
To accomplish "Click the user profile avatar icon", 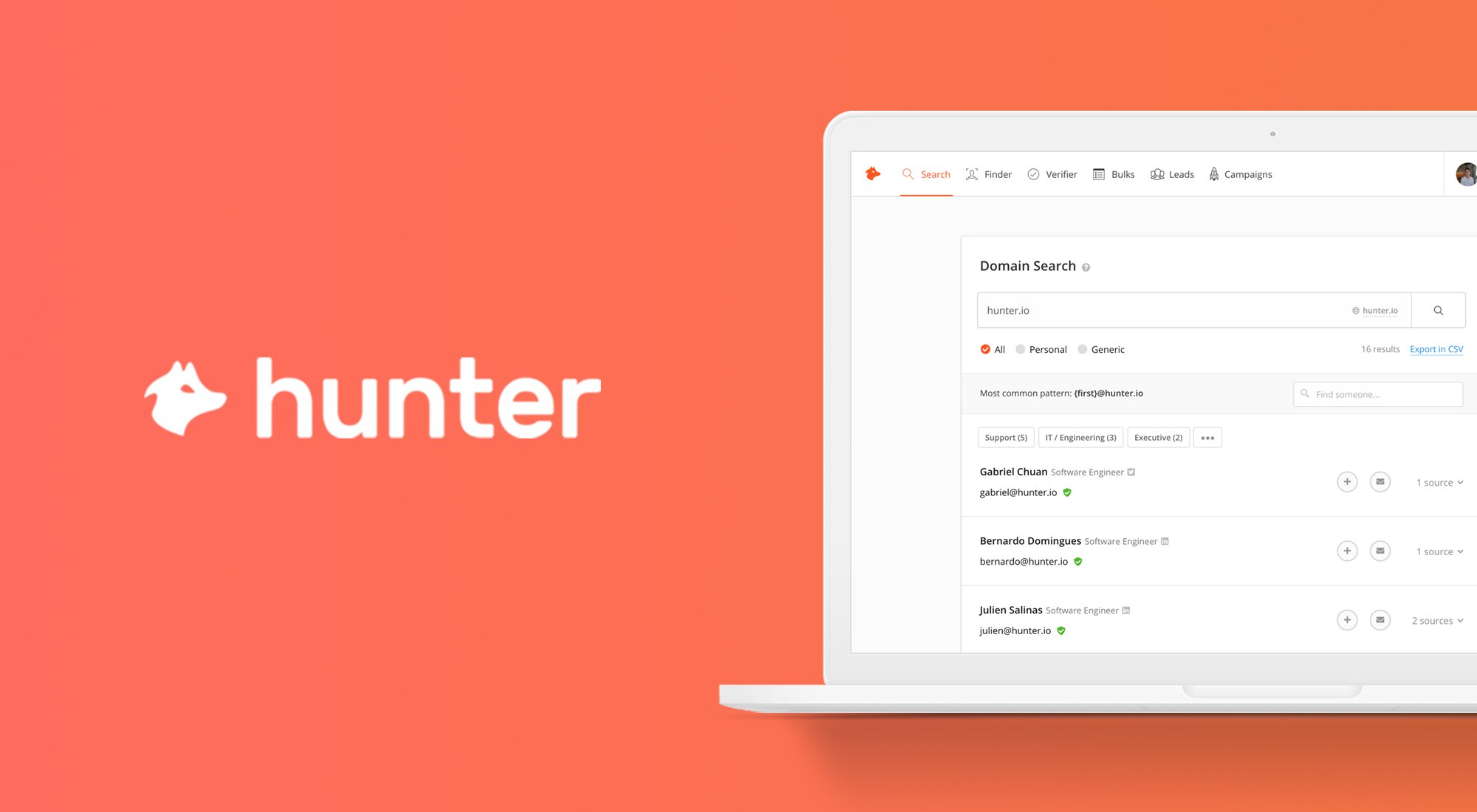I will click(x=1466, y=174).
